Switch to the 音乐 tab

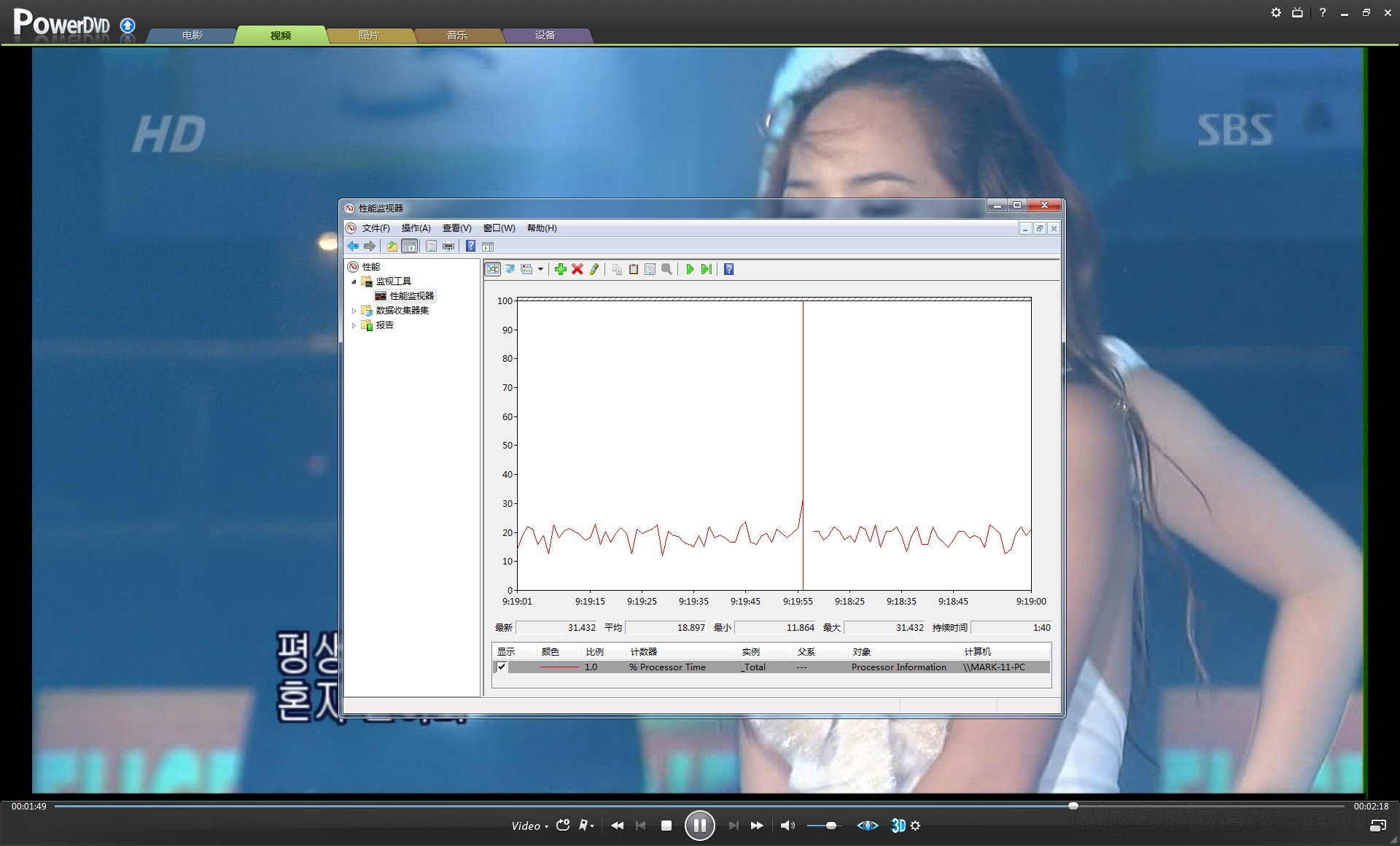[457, 35]
